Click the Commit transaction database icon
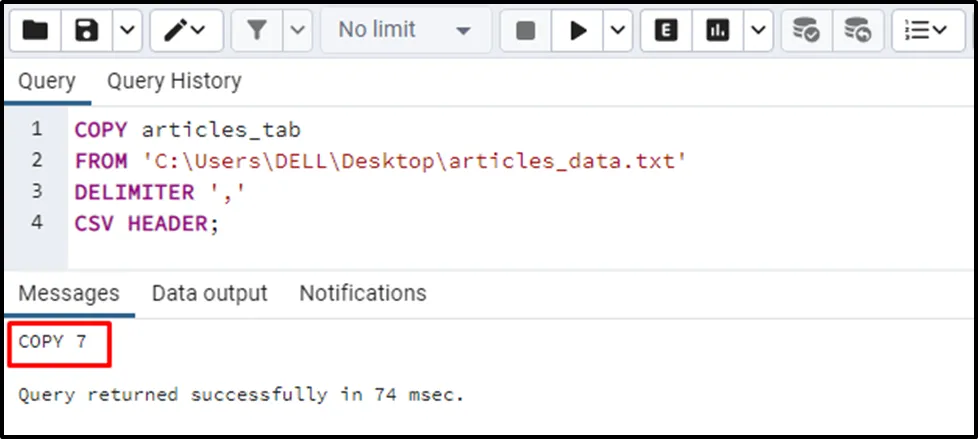Viewport: 978px width, 439px height. pyautogui.click(x=806, y=31)
